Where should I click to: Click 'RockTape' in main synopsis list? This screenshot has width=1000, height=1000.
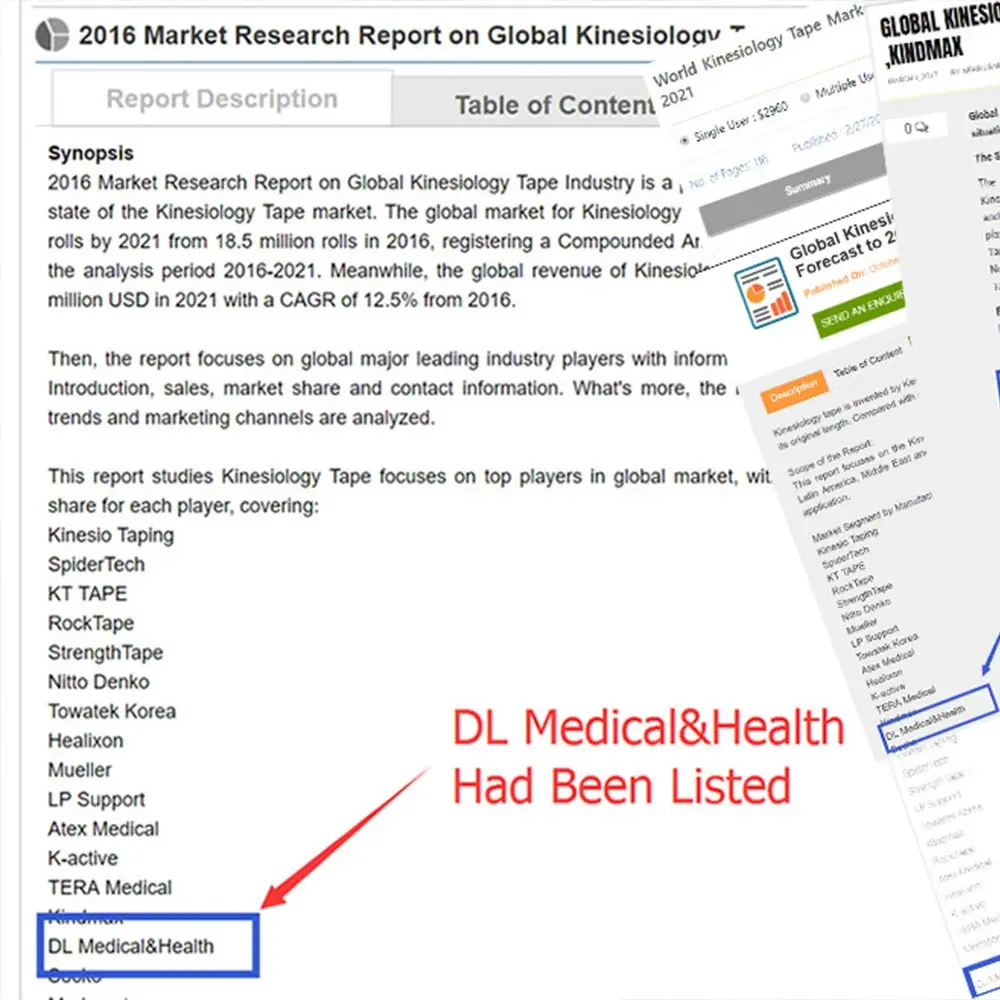[91, 623]
